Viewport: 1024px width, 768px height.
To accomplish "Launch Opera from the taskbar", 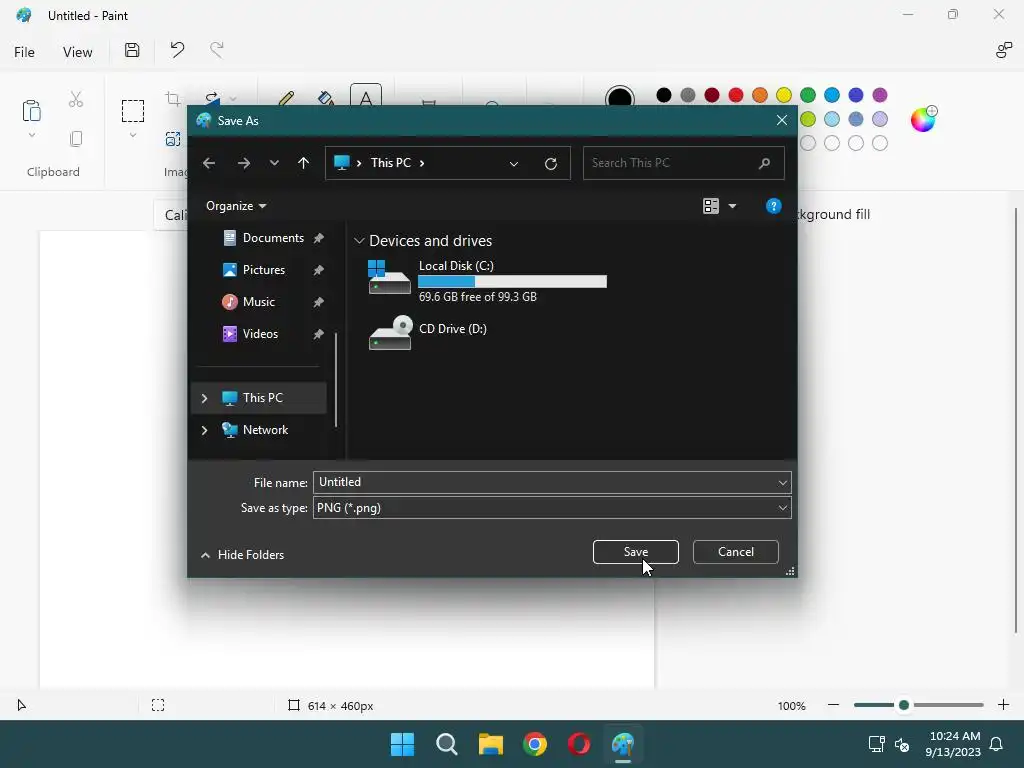I will click(x=579, y=744).
